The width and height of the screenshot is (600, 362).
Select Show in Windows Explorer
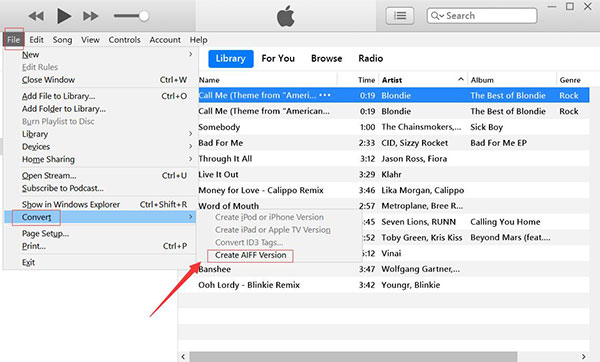pos(101,204)
